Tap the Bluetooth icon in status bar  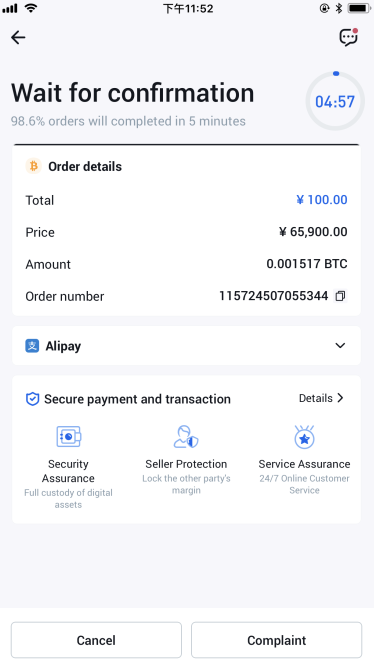click(339, 8)
